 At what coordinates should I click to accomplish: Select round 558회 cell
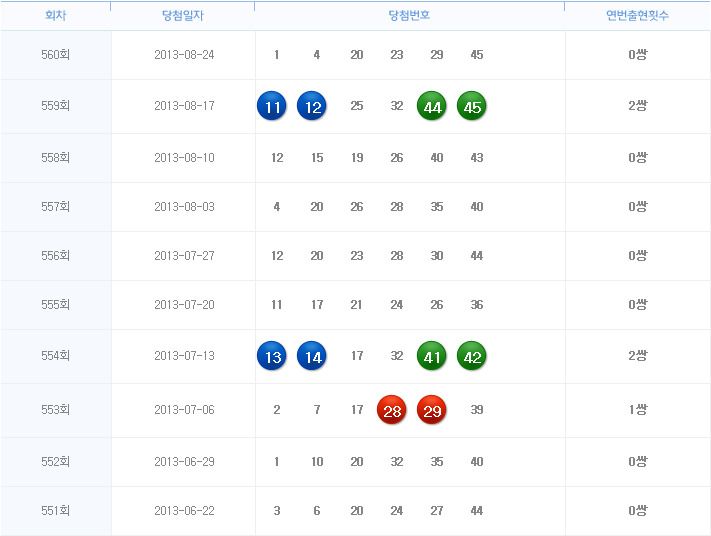[x=55, y=158]
